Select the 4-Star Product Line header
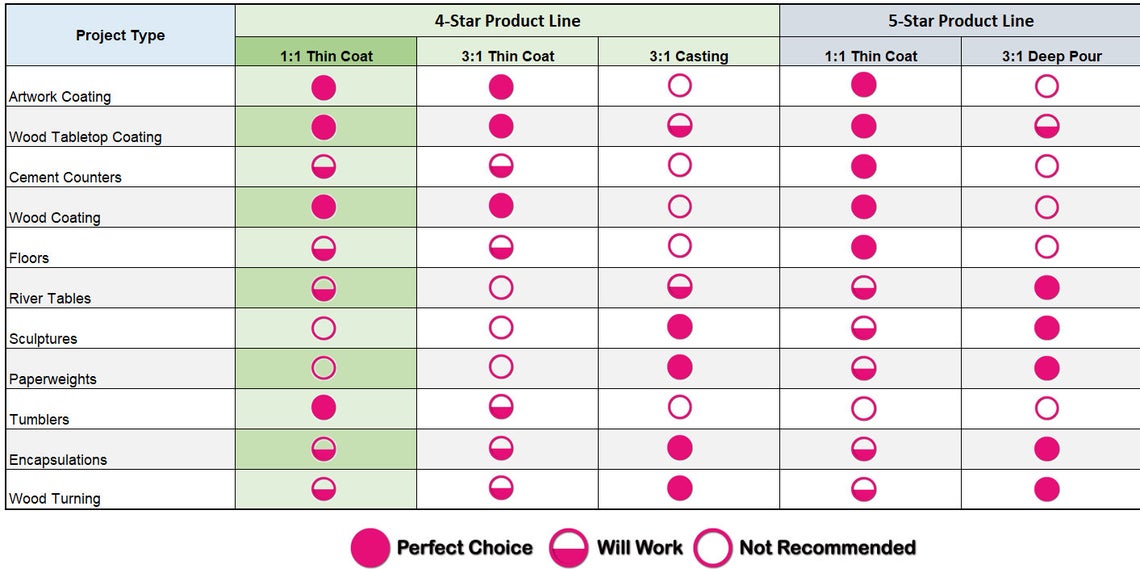The width and height of the screenshot is (1140, 569). [507, 21]
